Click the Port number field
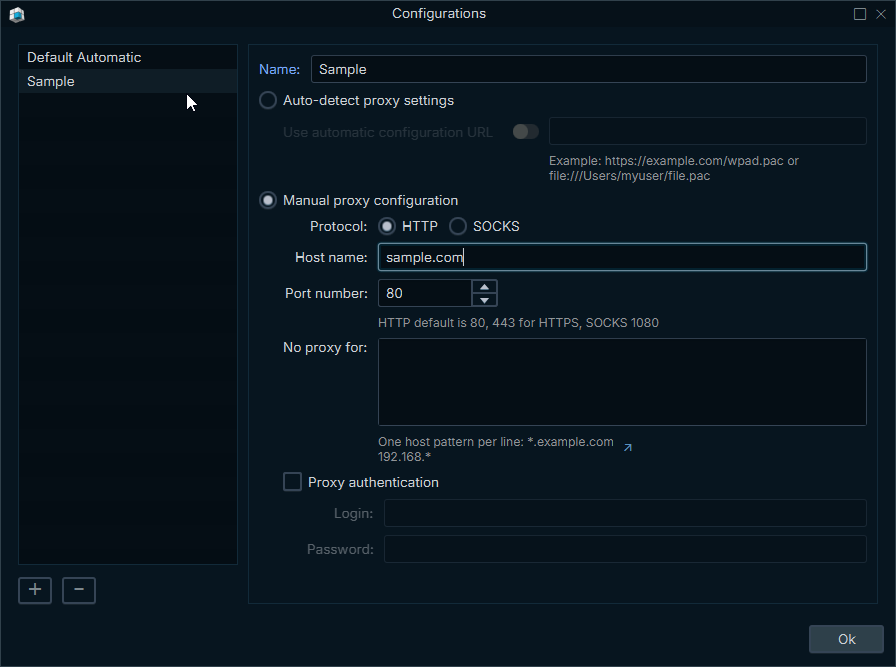Viewport: 896px width, 667px height. (425, 293)
